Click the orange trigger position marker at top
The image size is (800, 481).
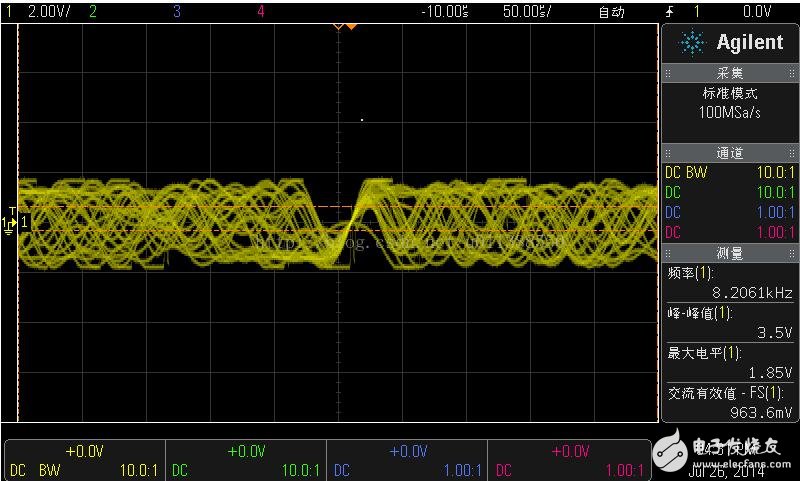(345, 25)
